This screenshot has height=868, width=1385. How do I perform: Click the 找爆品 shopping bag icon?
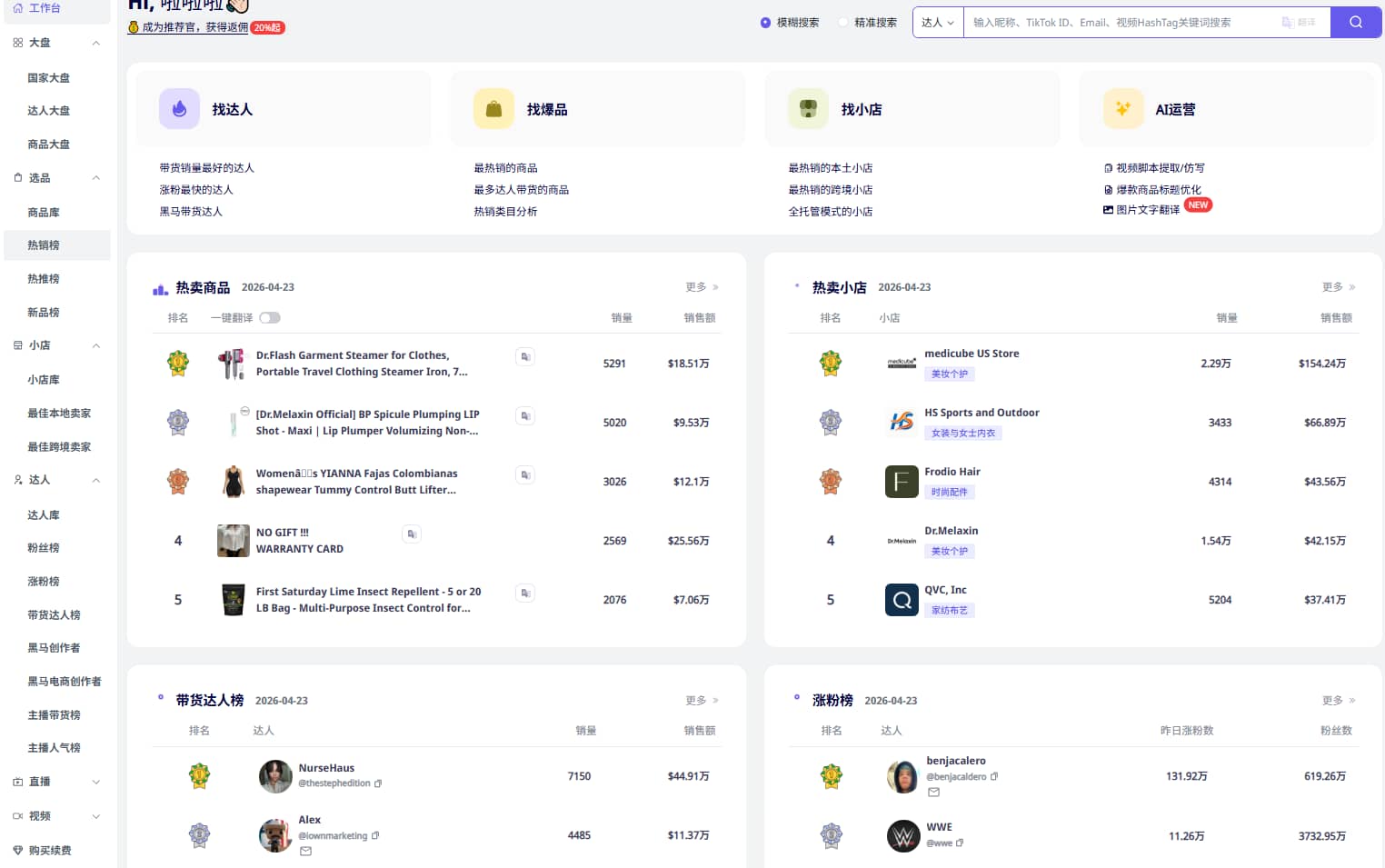[x=493, y=109]
